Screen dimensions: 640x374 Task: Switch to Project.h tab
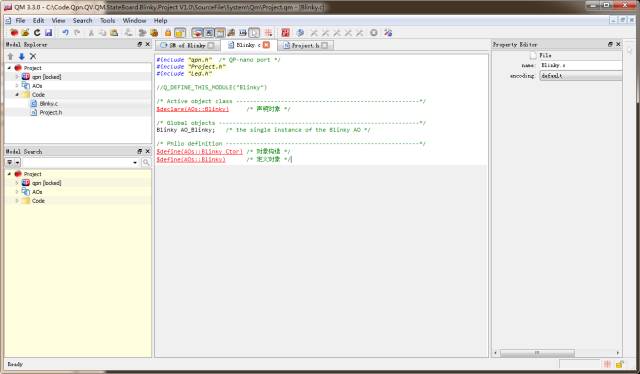point(305,45)
